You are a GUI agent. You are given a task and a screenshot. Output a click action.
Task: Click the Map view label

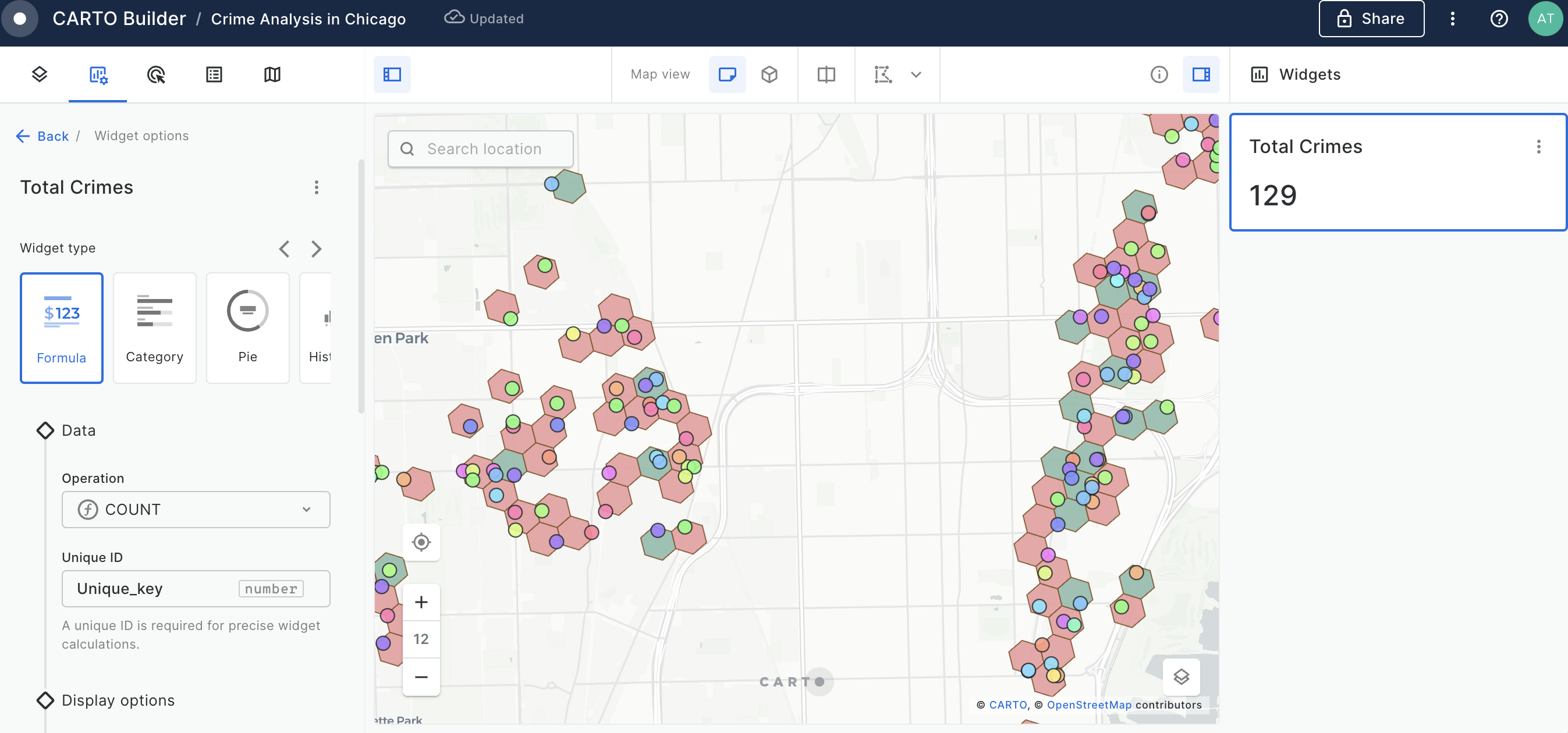[x=661, y=74]
